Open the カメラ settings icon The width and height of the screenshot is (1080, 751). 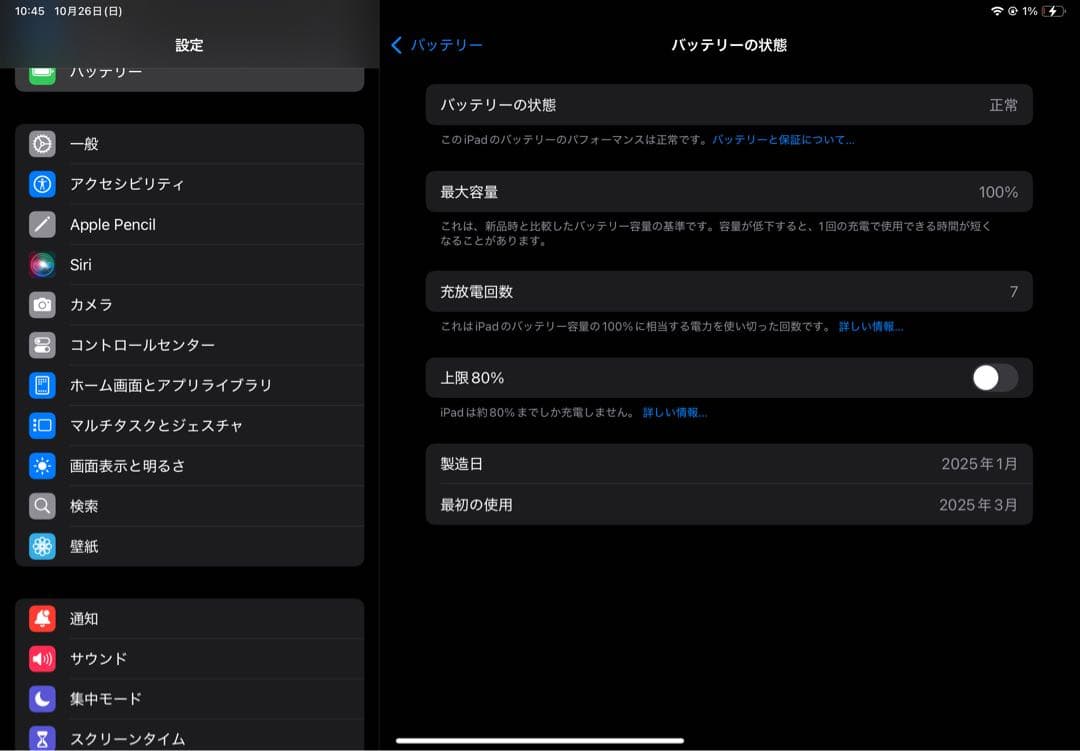42,305
